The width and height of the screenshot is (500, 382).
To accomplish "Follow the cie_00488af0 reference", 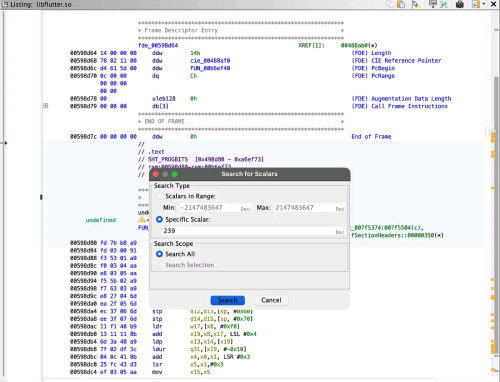I will (210, 61).
